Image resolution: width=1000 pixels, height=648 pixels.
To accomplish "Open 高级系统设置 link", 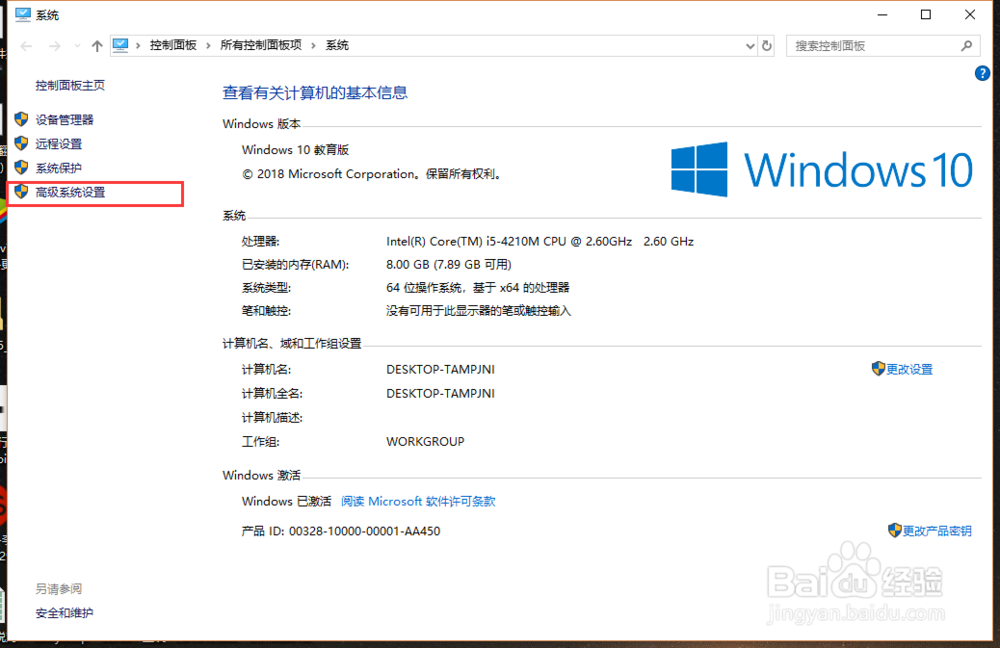I will pos(70,193).
